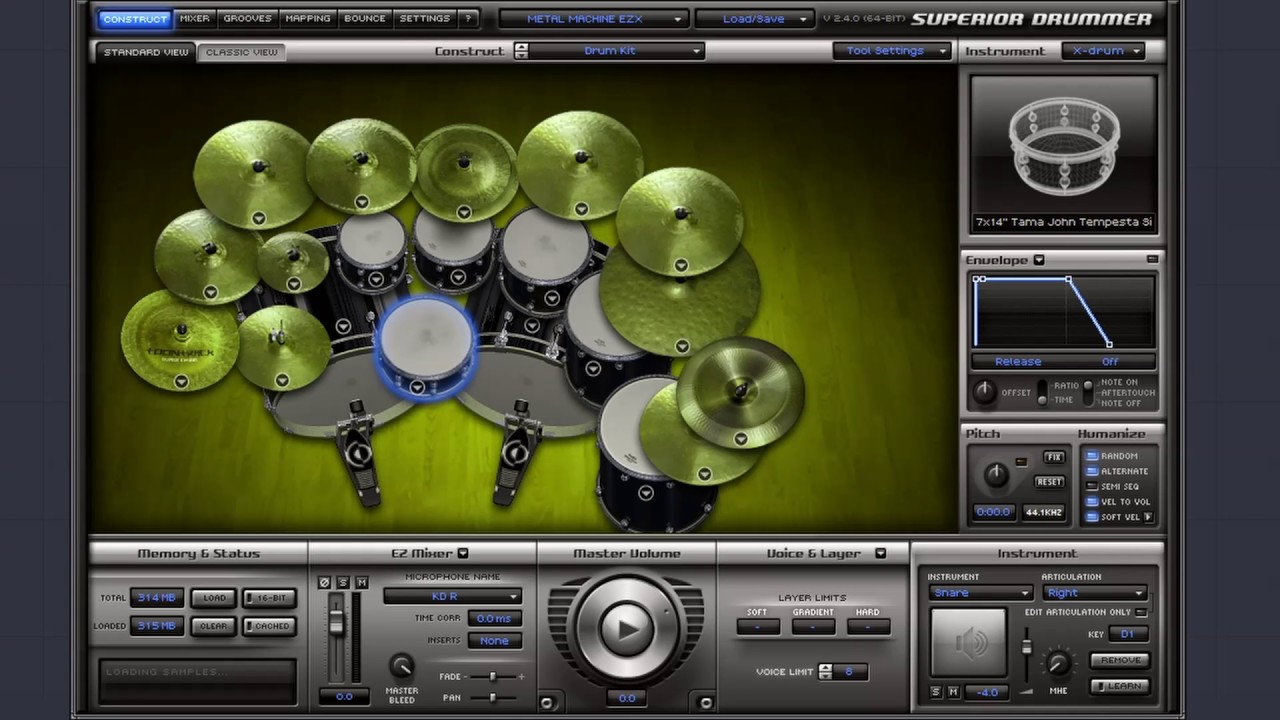Click left corner button below master volume
The image size is (1280, 720).
click(x=547, y=703)
